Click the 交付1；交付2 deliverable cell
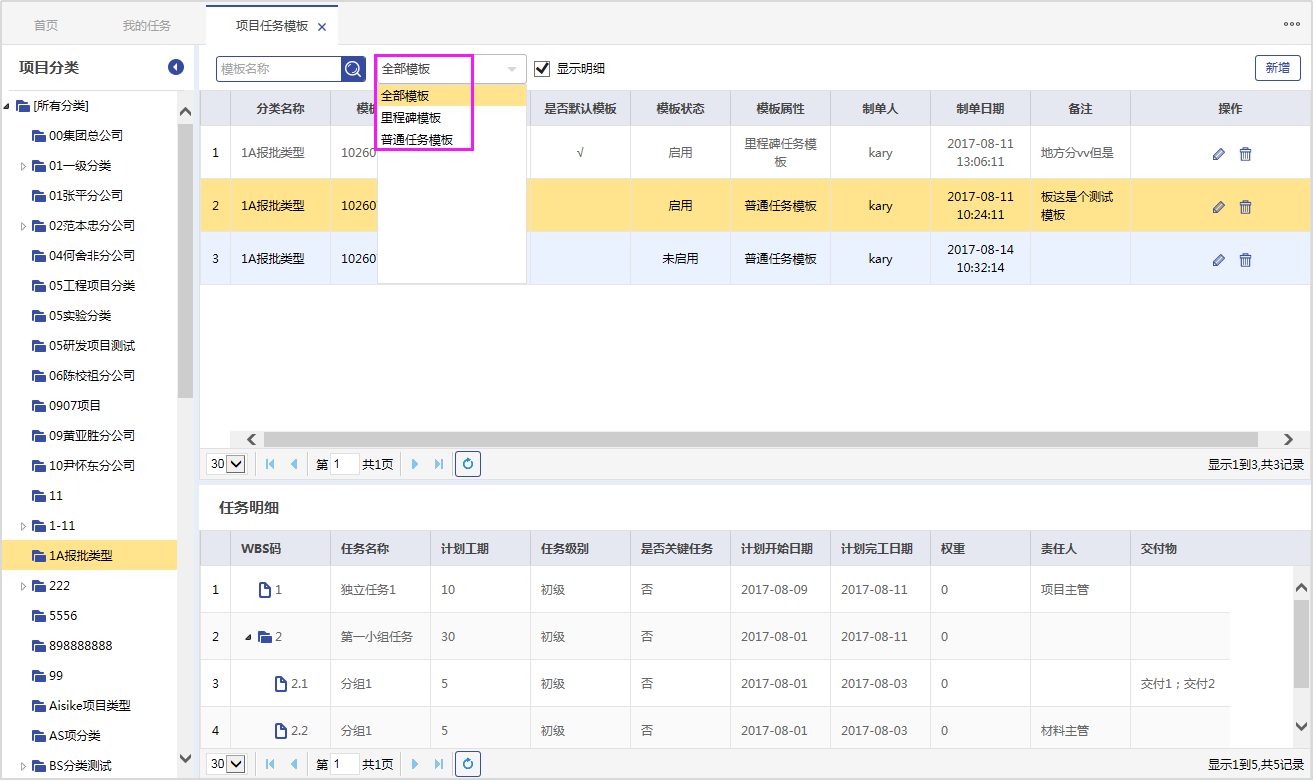 coord(1180,684)
